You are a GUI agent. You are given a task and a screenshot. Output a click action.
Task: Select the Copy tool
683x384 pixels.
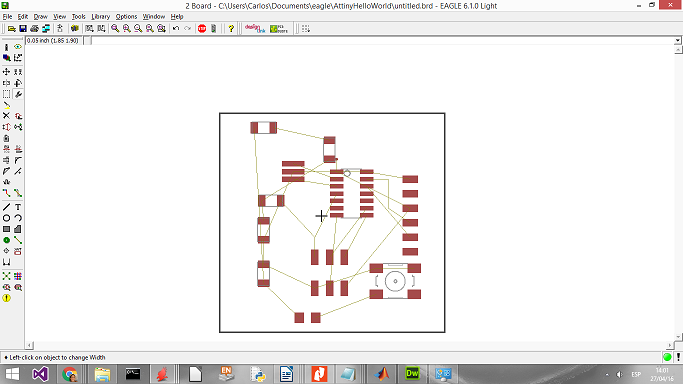tap(18, 71)
